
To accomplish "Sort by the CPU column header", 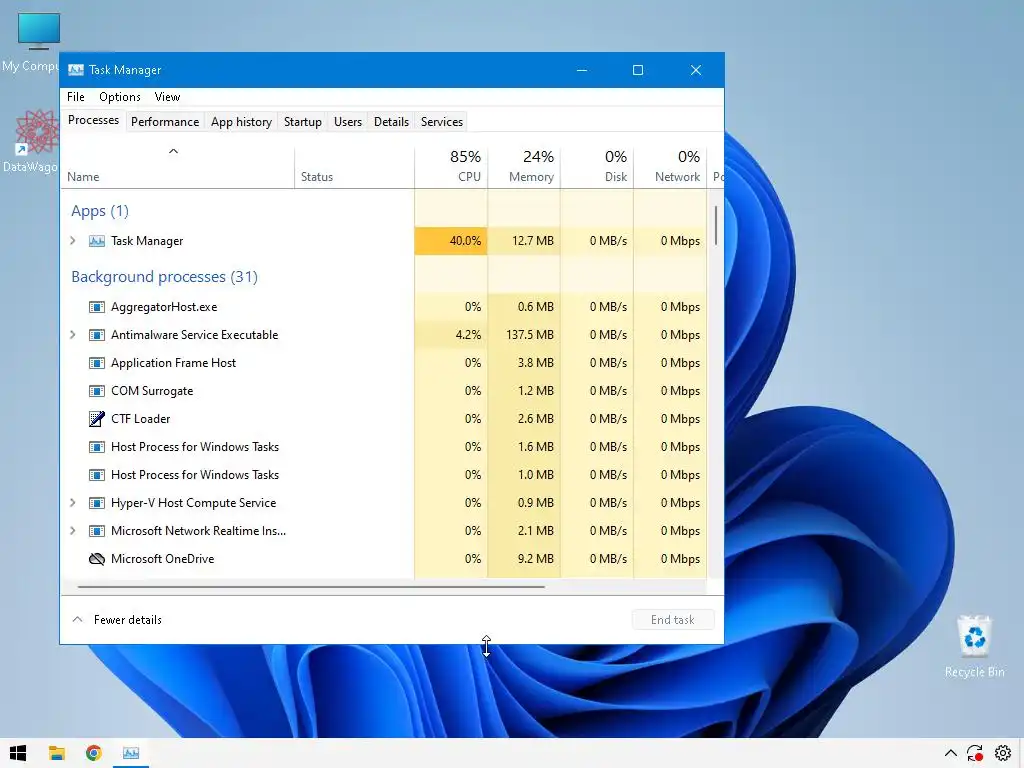I will coord(451,167).
